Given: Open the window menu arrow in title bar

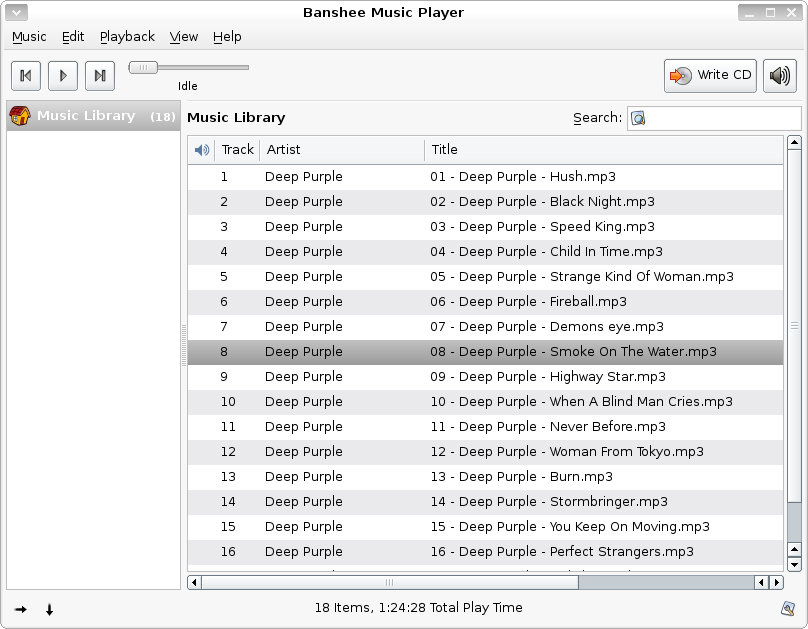Looking at the screenshot, I should point(16,12).
